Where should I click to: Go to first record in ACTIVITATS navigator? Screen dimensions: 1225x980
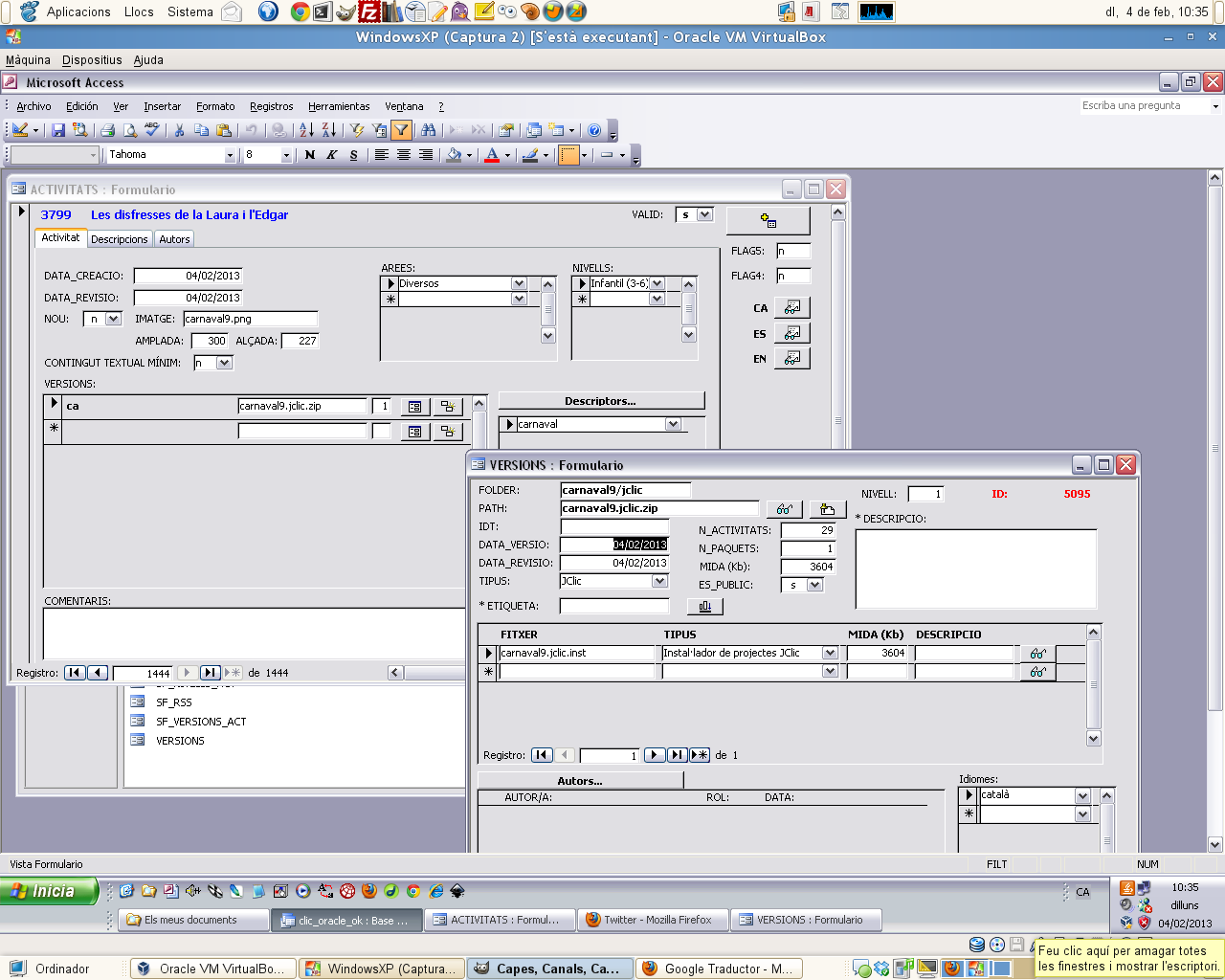[x=75, y=673]
